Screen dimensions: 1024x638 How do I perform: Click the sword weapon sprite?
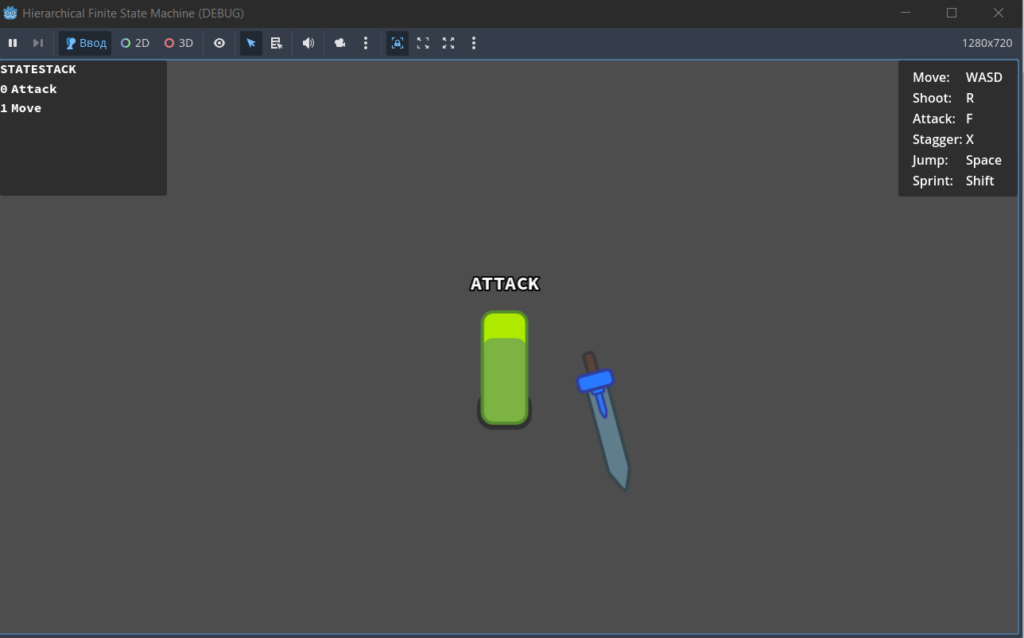coord(603,421)
